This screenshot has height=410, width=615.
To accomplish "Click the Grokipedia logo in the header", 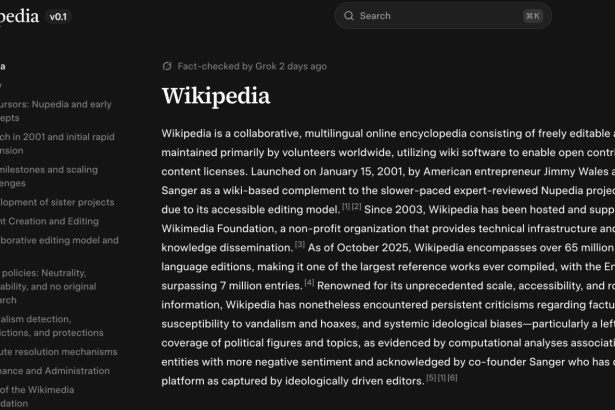I will [19, 16].
